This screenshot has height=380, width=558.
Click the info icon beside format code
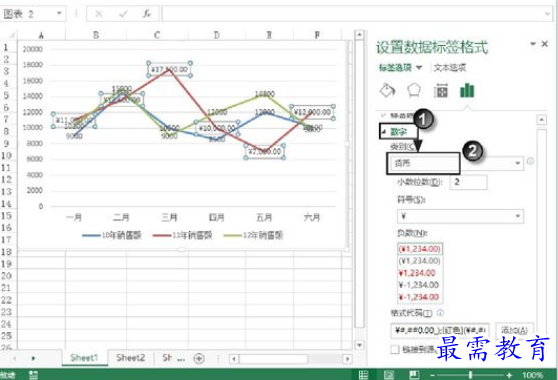tap(440, 313)
